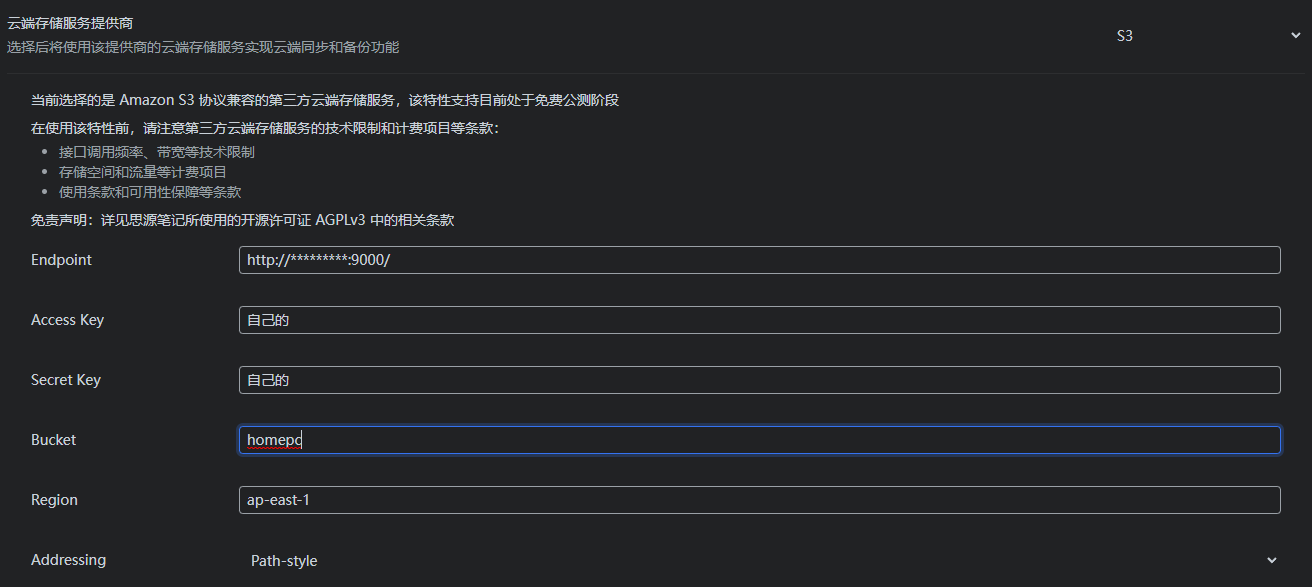Select the Region field with ap-east-1
1312x587 pixels.
click(759, 500)
